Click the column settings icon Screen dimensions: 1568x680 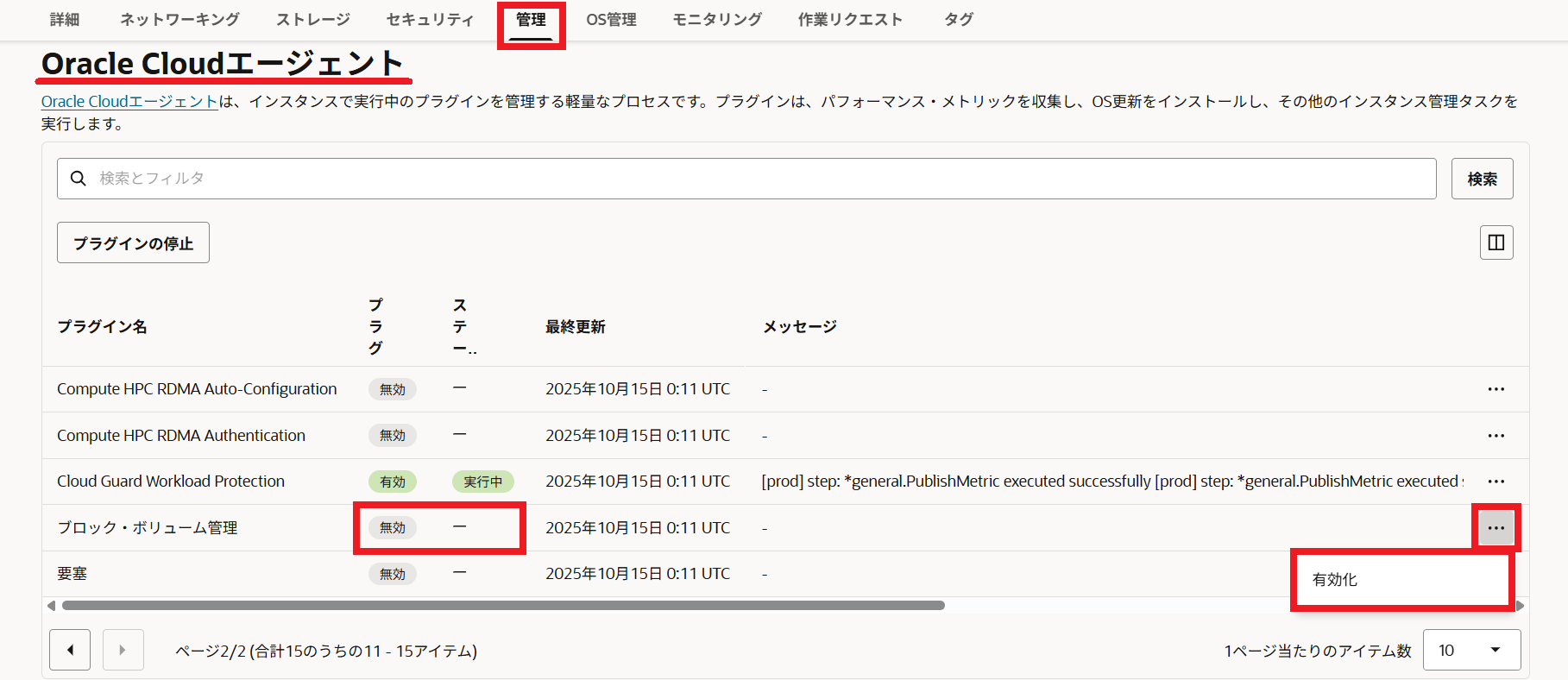[1496, 242]
